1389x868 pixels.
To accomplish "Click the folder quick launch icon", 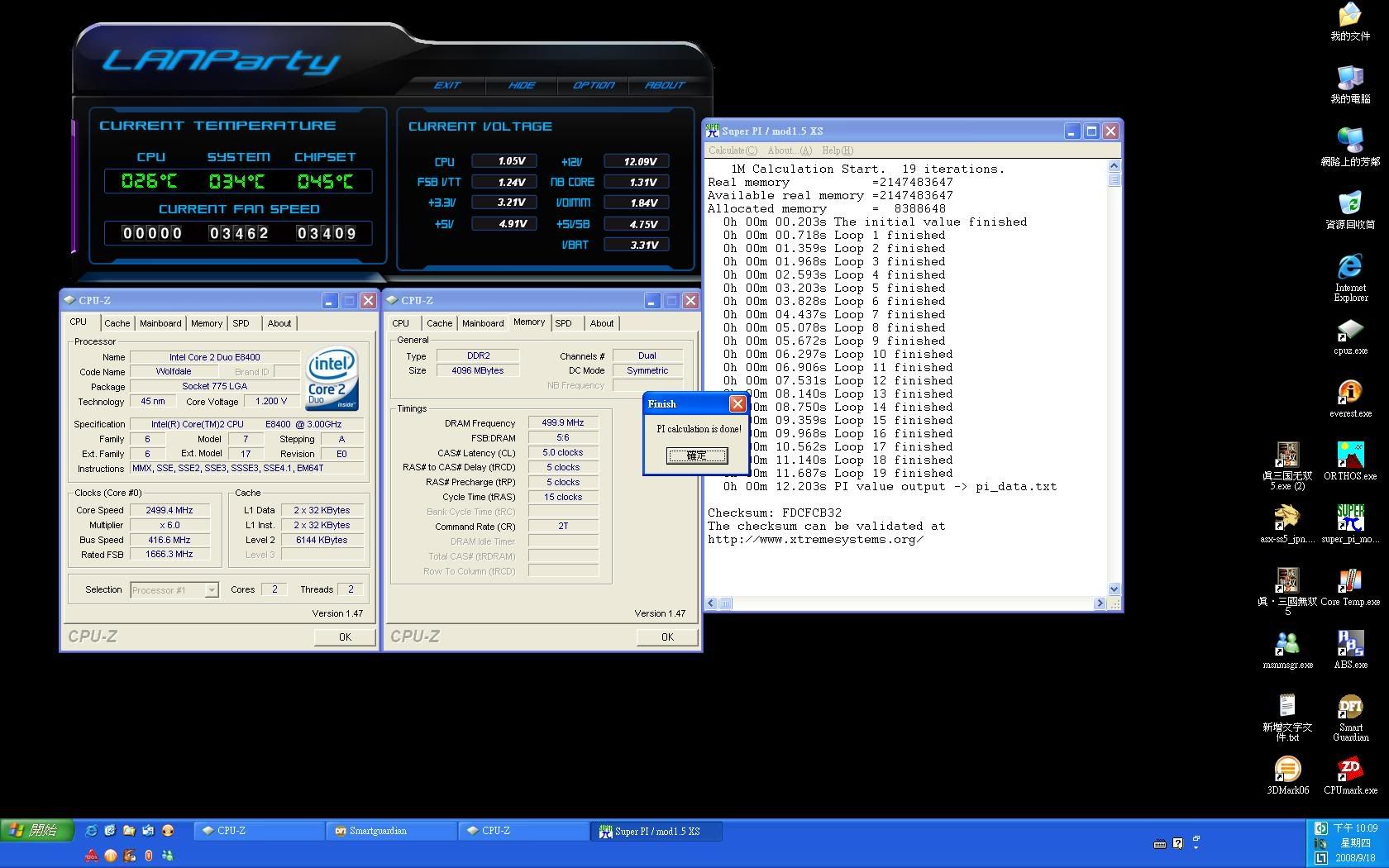I will (129, 831).
